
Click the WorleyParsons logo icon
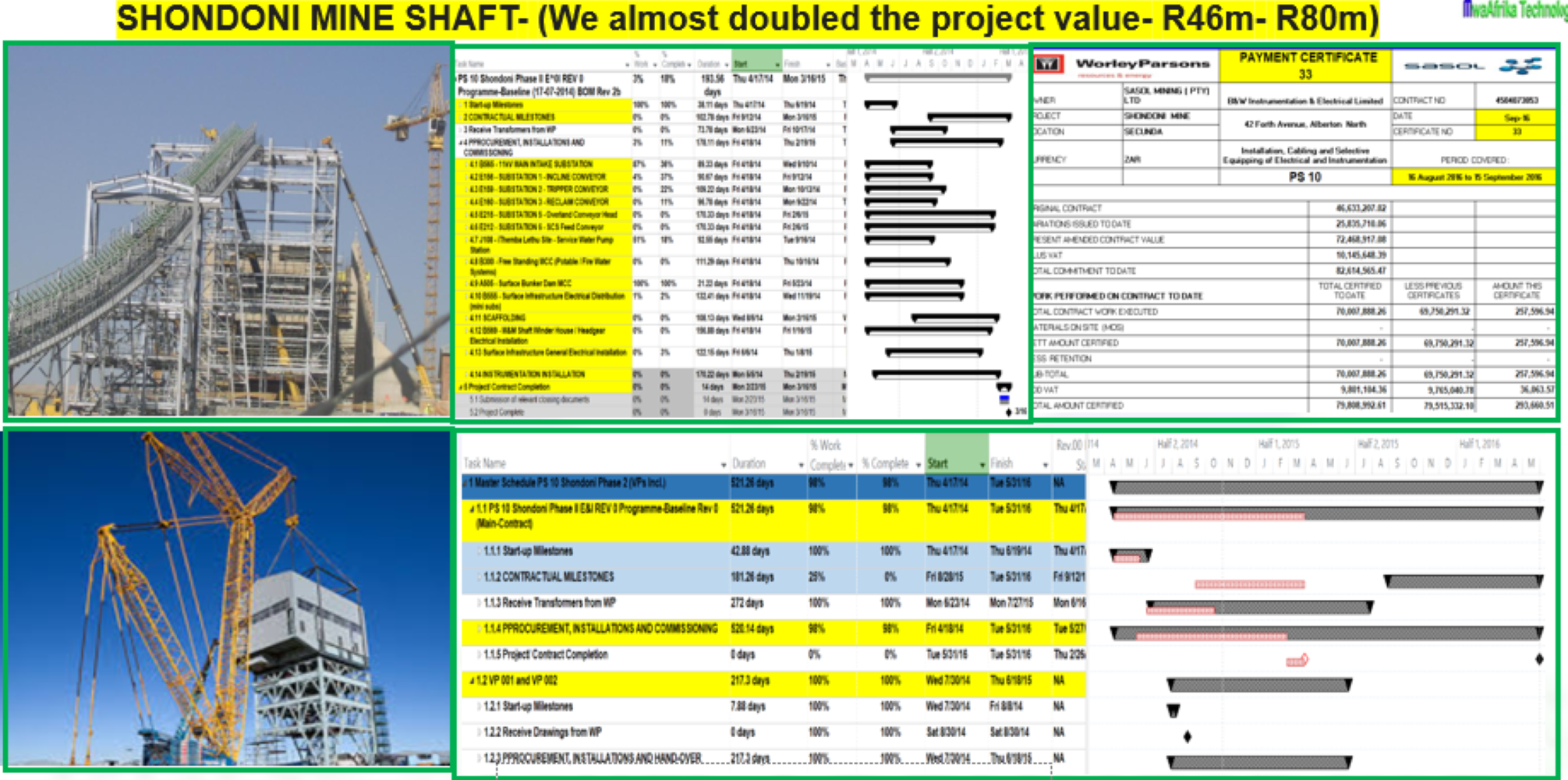(x=1049, y=65)
